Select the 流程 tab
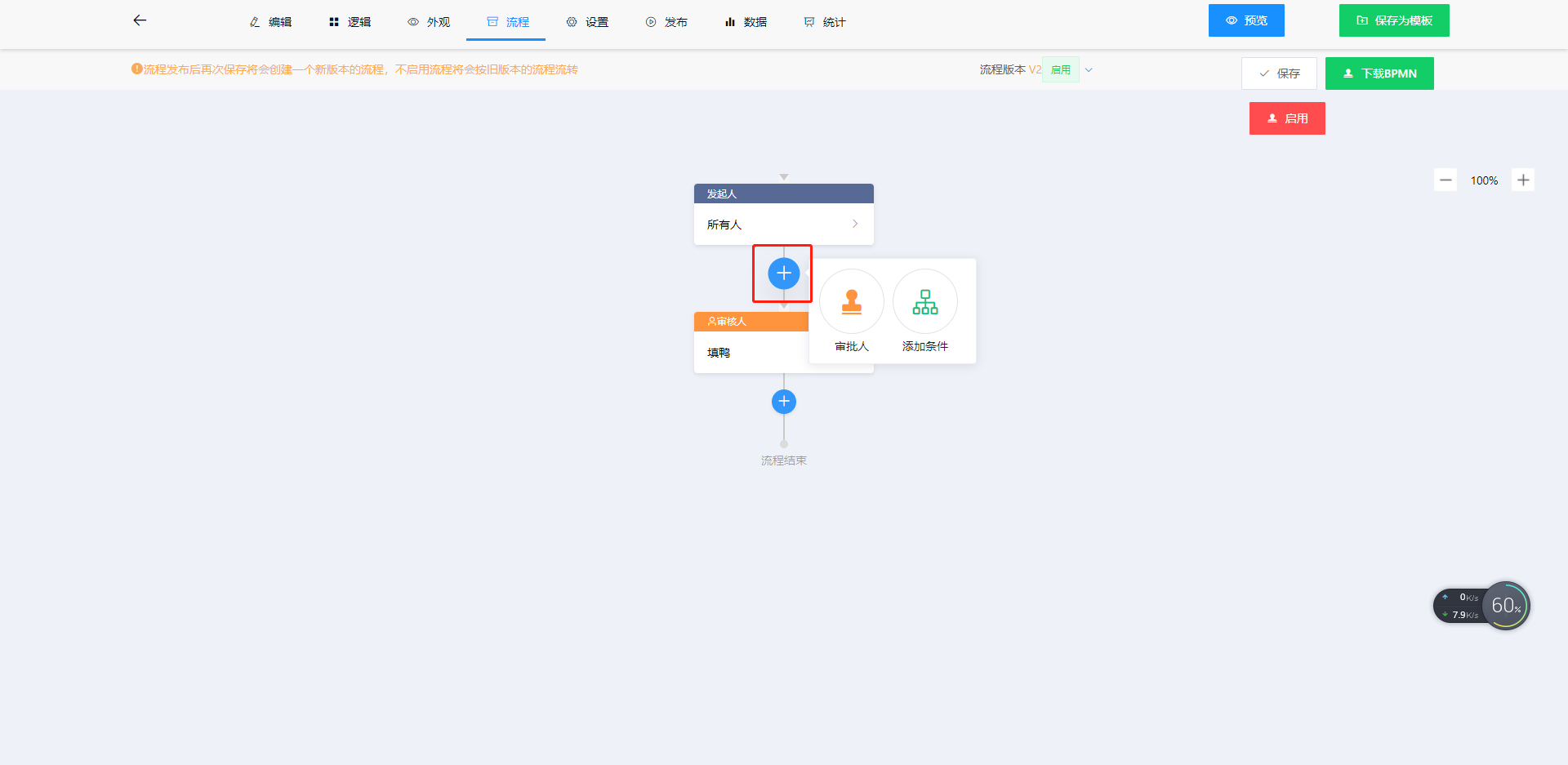 (507, 22)
